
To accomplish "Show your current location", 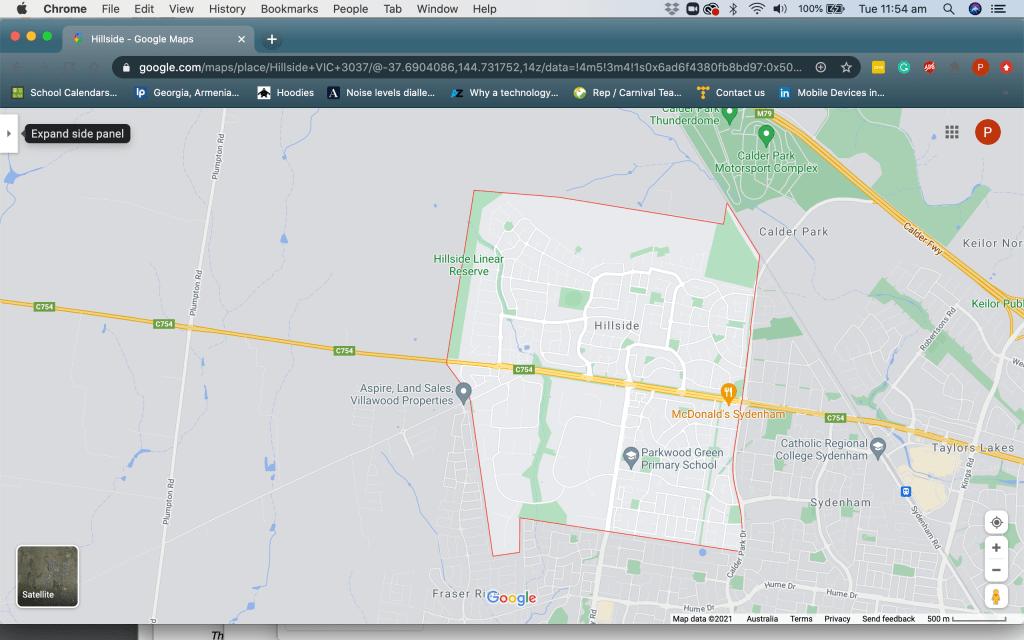I will 996,522.
